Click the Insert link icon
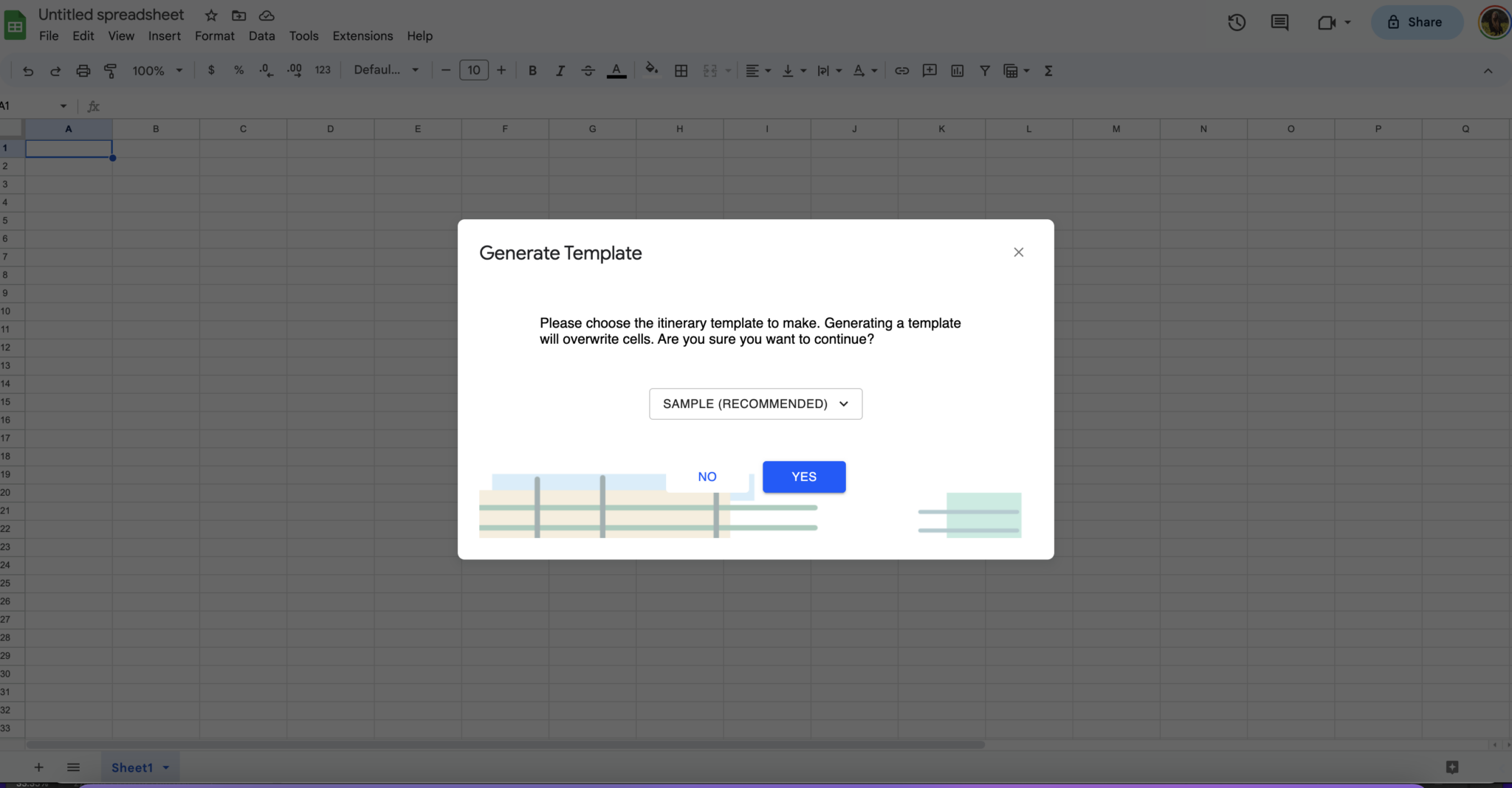1512x788 pixels. 901,71
